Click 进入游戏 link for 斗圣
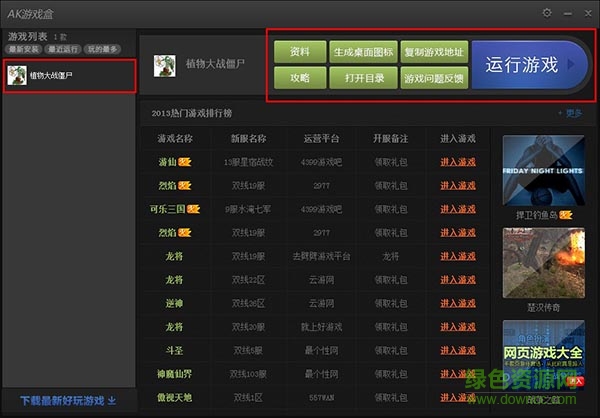 (456, 350)
